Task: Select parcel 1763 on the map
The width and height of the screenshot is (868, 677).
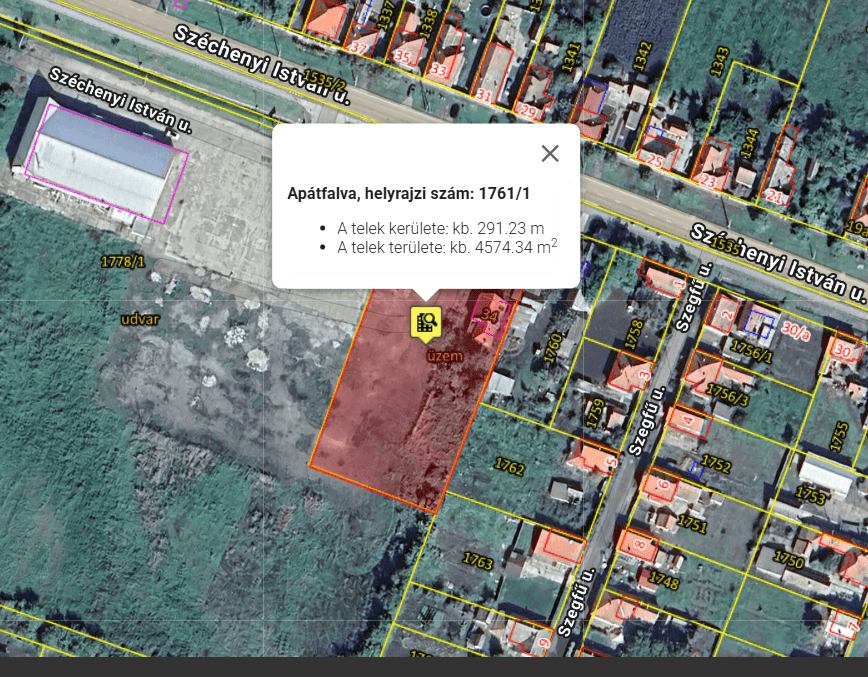Action: click(x=478, y=562)
